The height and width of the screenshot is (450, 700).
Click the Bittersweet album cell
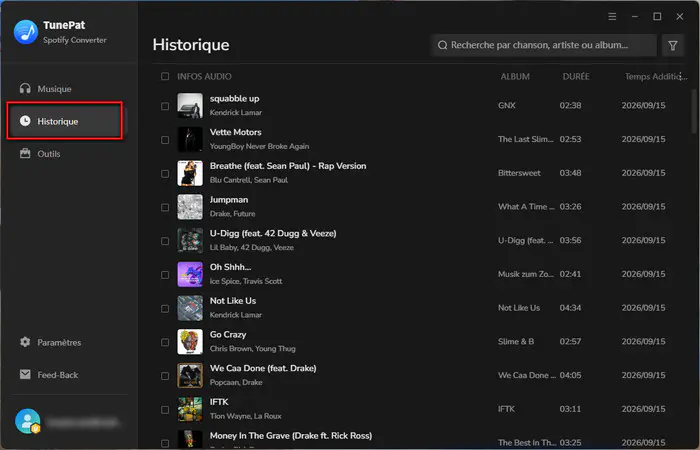pyautogui.click(x=519, y=173)
